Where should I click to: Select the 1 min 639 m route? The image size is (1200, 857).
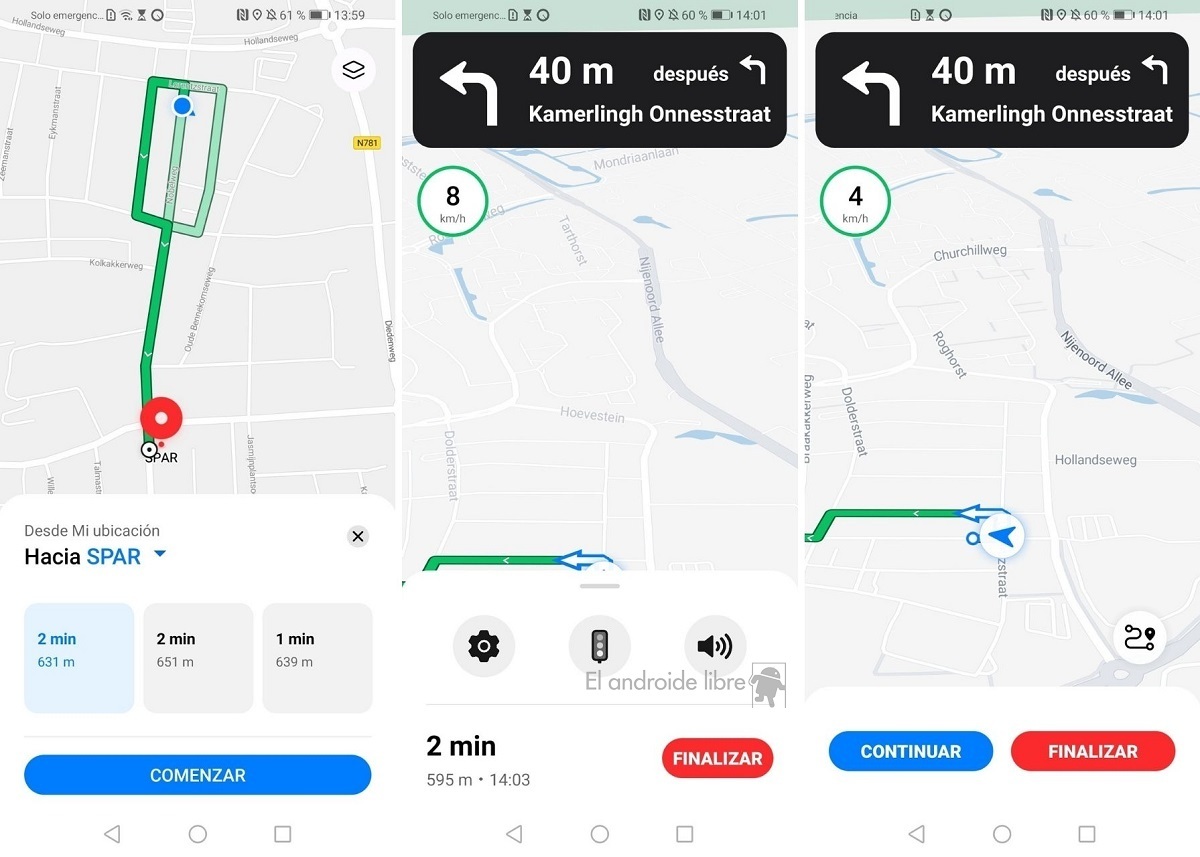317,658
